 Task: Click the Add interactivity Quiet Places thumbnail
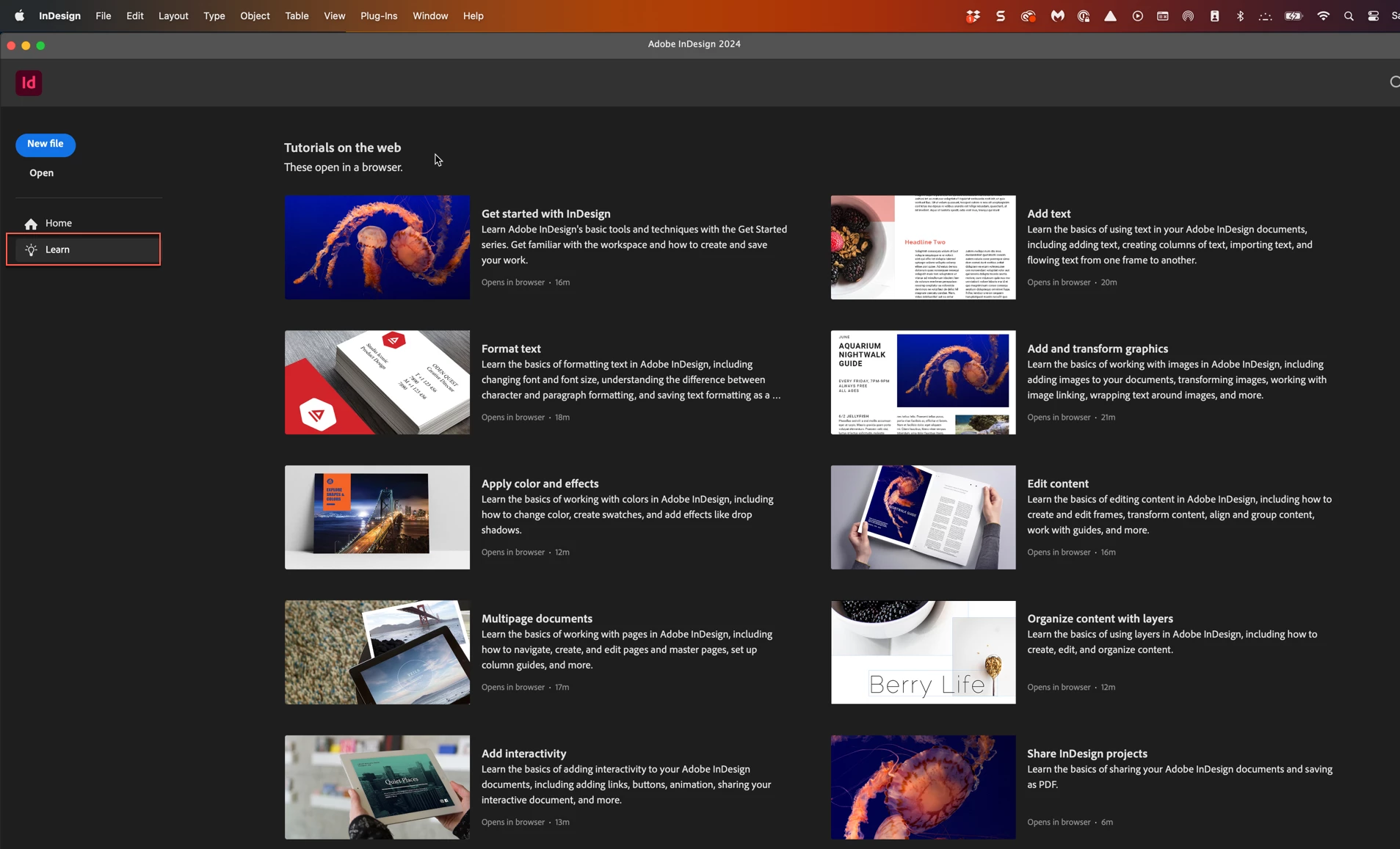point(377,787)
